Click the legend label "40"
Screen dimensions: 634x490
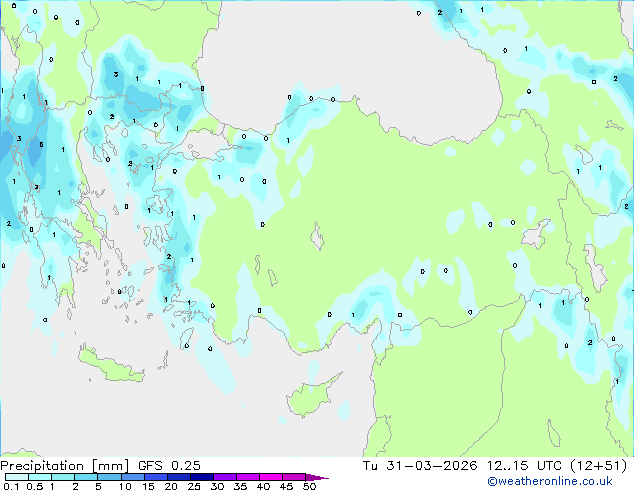263,486
